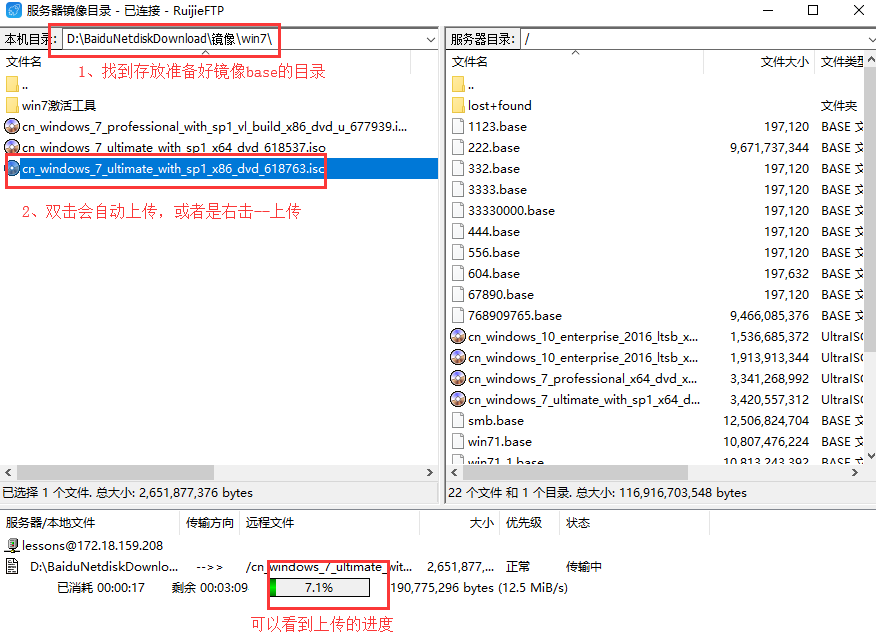Click the 7.1% upload progress bar
Viewport: 876px width, 640px height.
(320, 588)
